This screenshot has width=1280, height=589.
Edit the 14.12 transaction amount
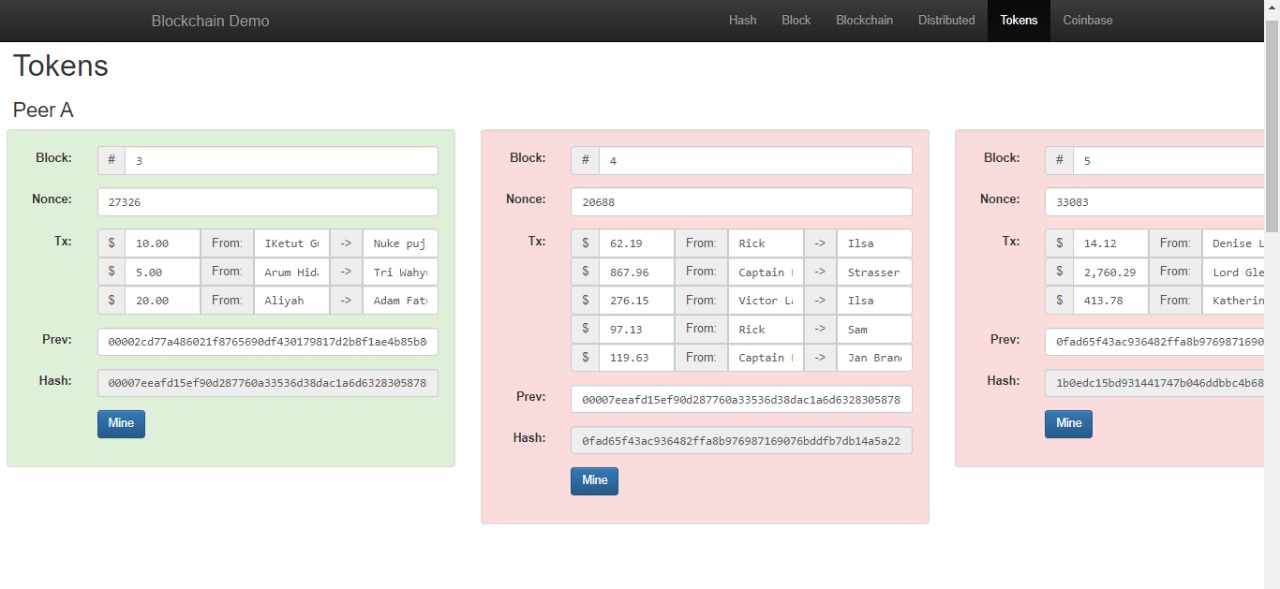(1110, 243)
